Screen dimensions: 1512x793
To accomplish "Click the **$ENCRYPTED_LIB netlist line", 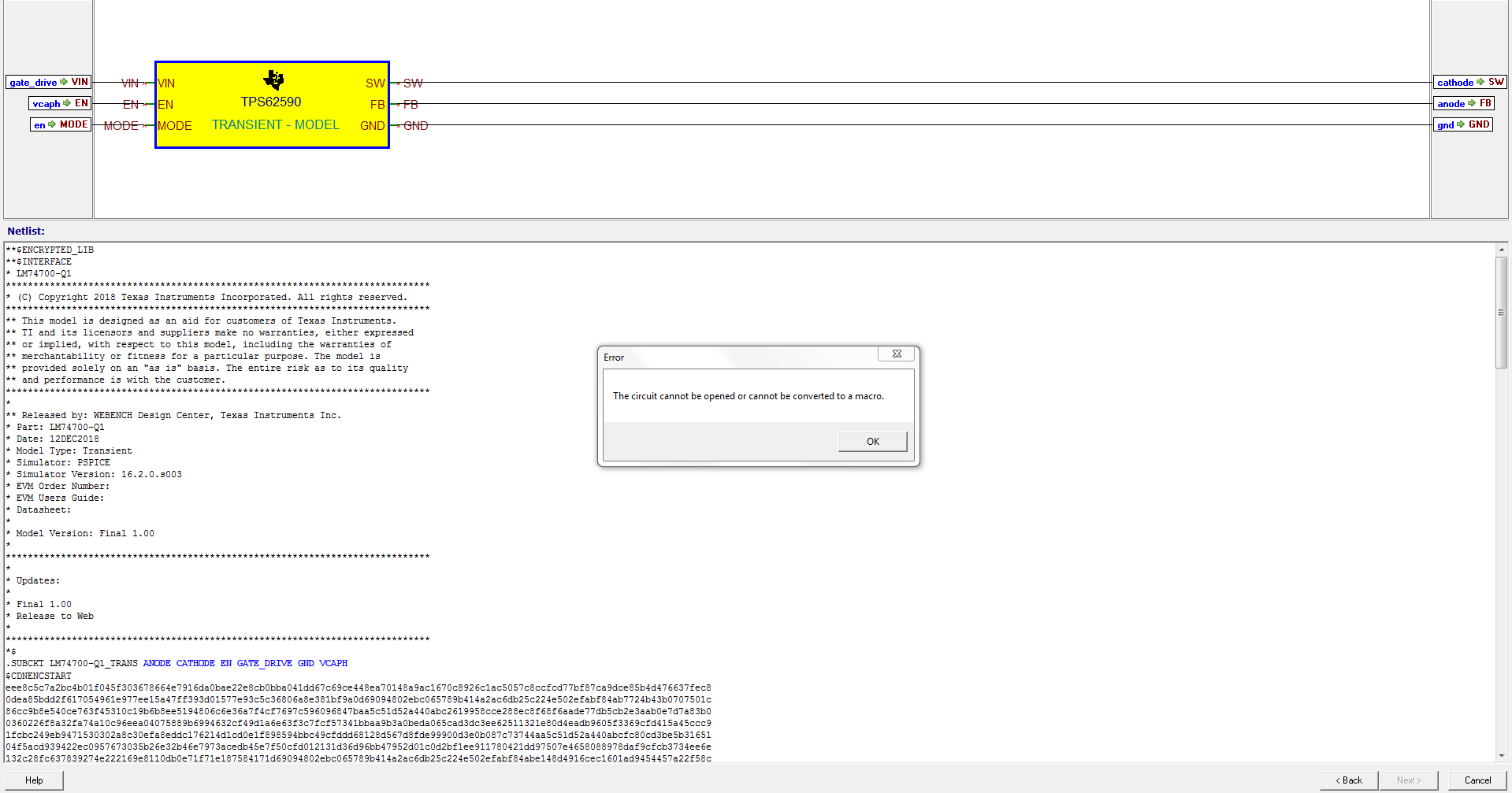I will click(x=50, y=250).
